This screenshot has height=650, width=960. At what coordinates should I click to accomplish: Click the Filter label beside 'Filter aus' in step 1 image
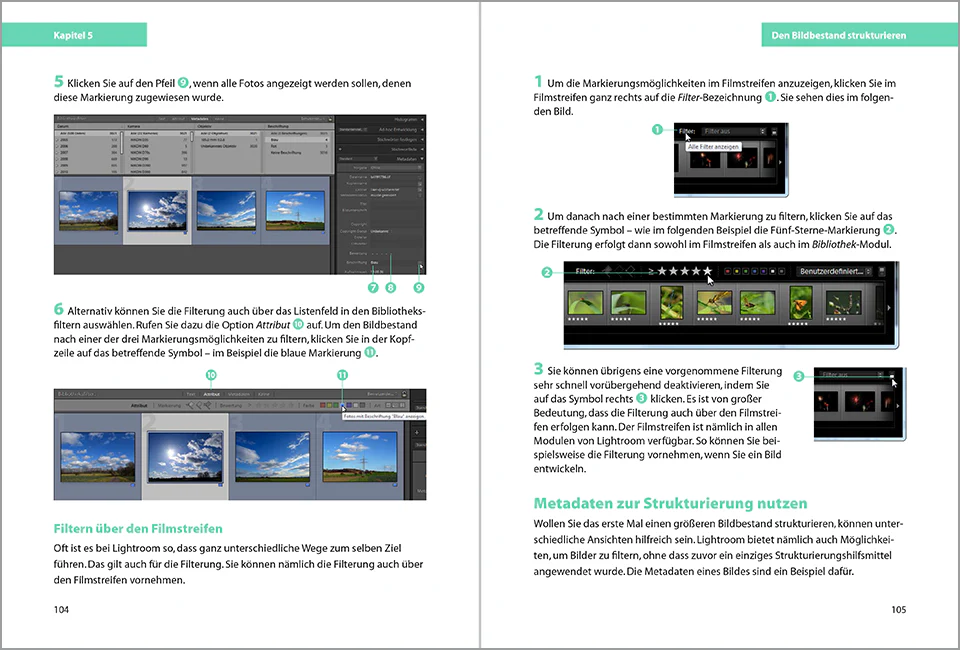pyautogui.click(x=687, y=132)
